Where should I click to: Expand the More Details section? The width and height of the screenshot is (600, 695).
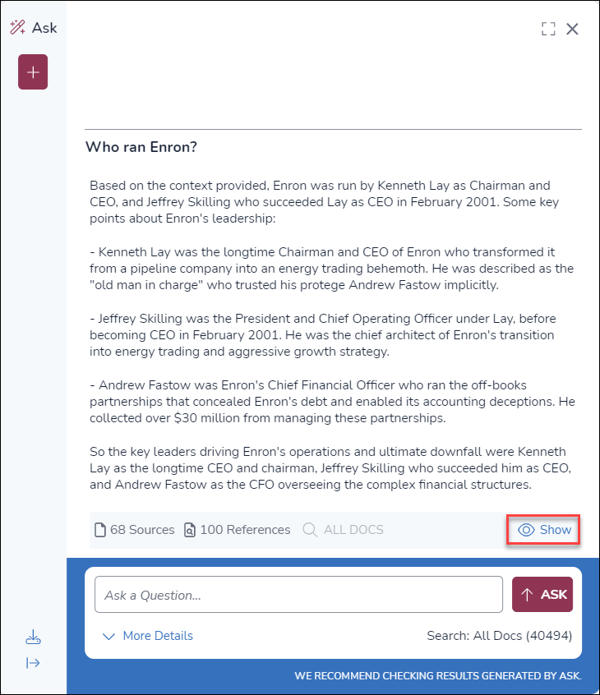[x=148, y=636]
